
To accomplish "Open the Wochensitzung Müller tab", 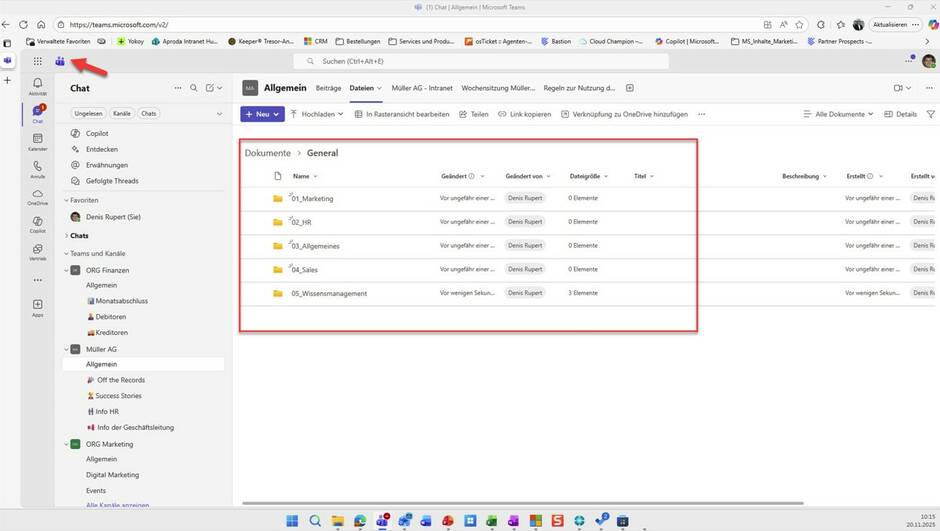I will click(x=498, y=88).
